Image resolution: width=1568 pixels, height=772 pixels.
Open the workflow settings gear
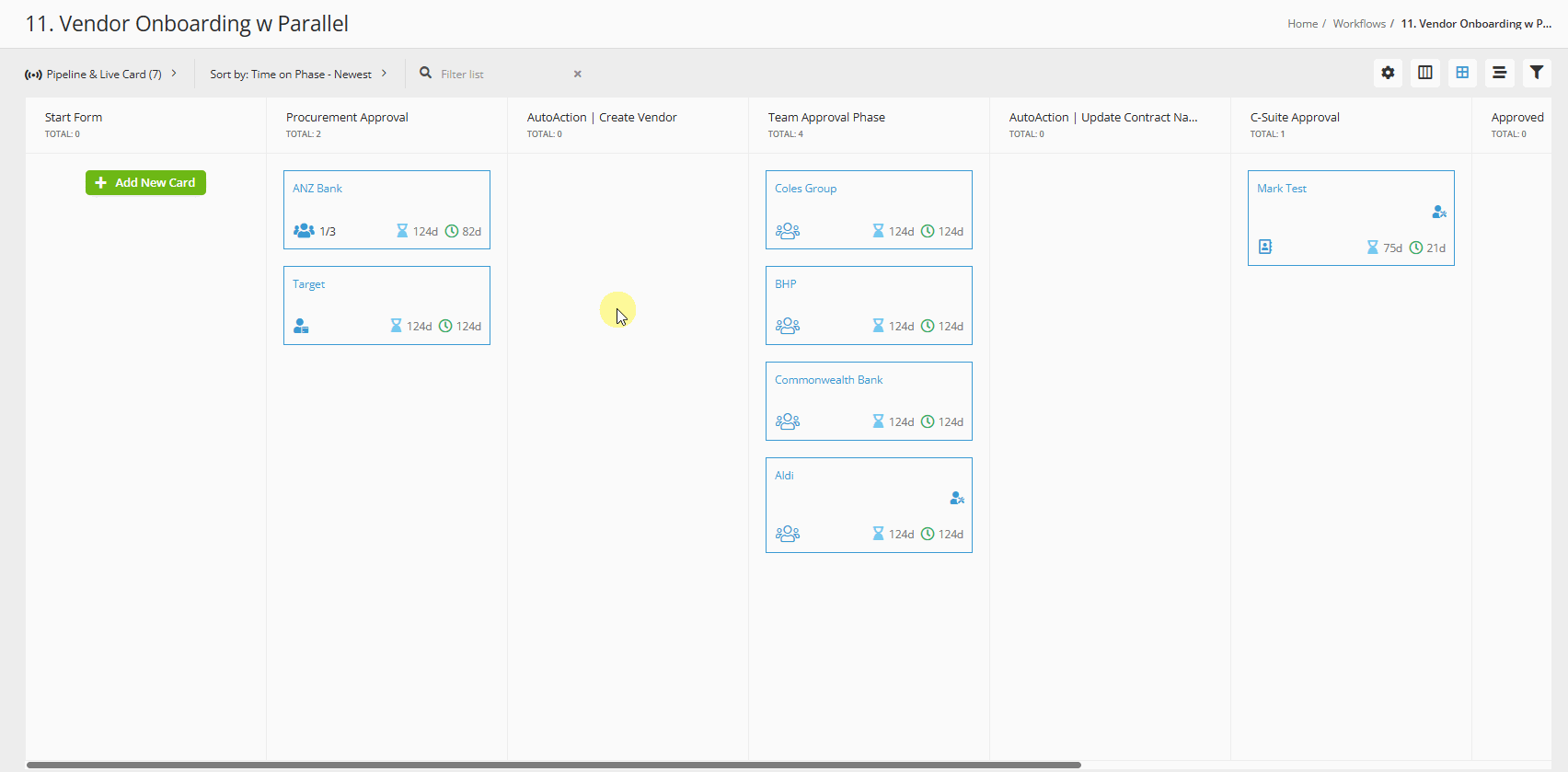click(1388, 73)
